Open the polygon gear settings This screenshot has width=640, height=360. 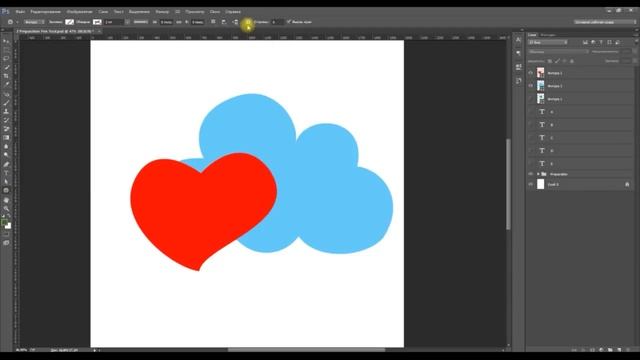tap(248, 22)
